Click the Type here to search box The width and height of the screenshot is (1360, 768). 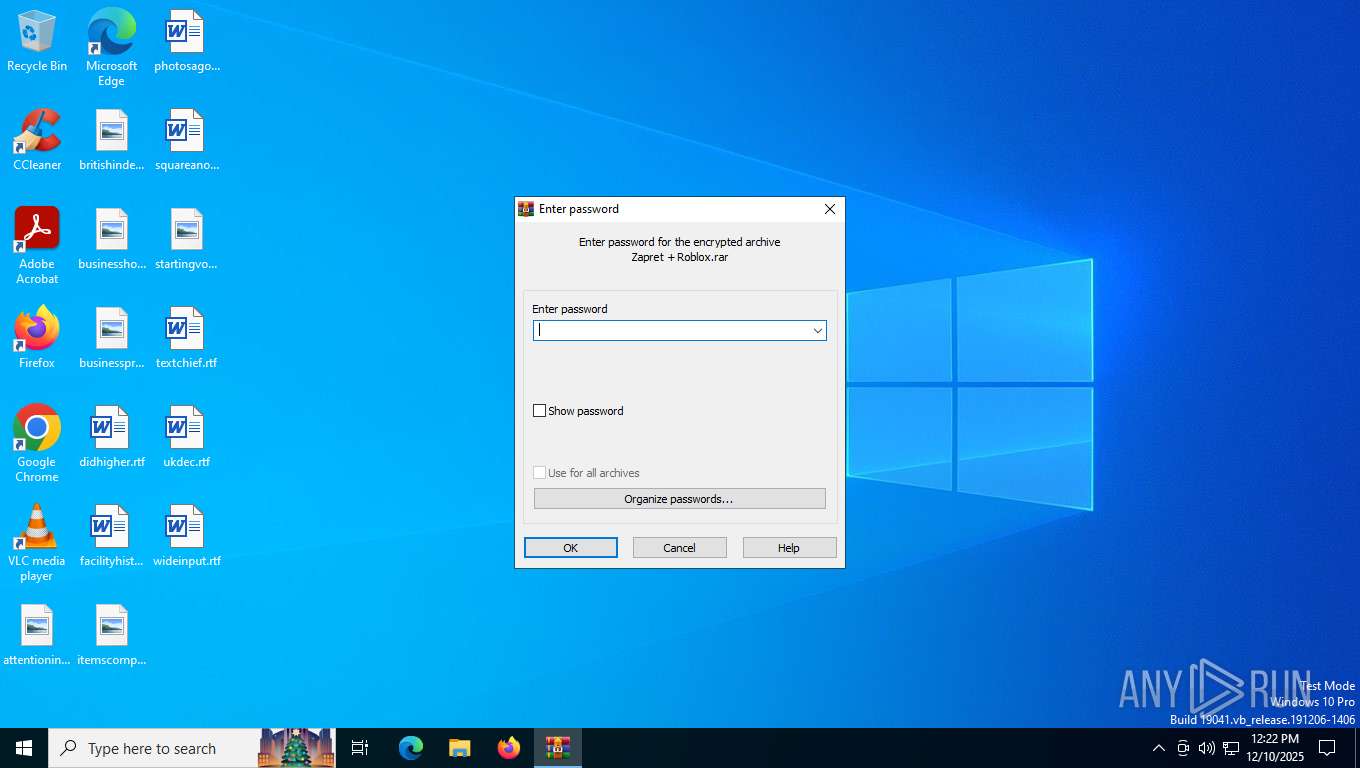155,748
